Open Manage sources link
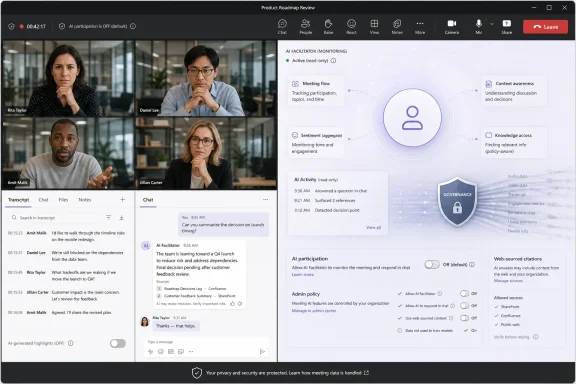The width and height of the screenshot is (576, 384). tap(508, 281)
